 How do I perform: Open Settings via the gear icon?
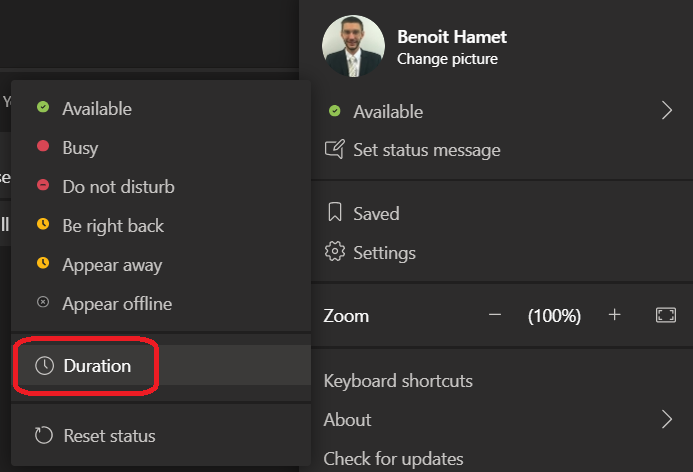coord(335,253)
